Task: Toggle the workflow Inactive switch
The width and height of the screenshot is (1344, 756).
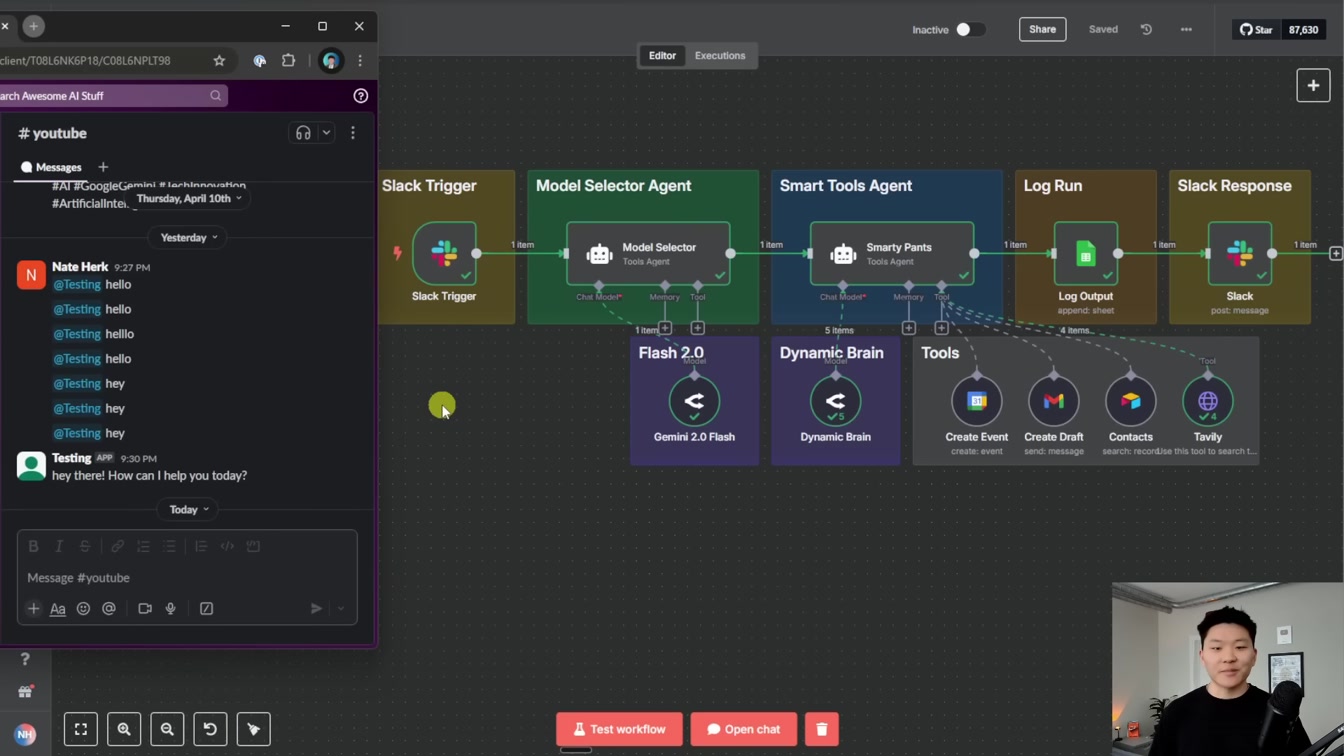Action: coord(970,30)
